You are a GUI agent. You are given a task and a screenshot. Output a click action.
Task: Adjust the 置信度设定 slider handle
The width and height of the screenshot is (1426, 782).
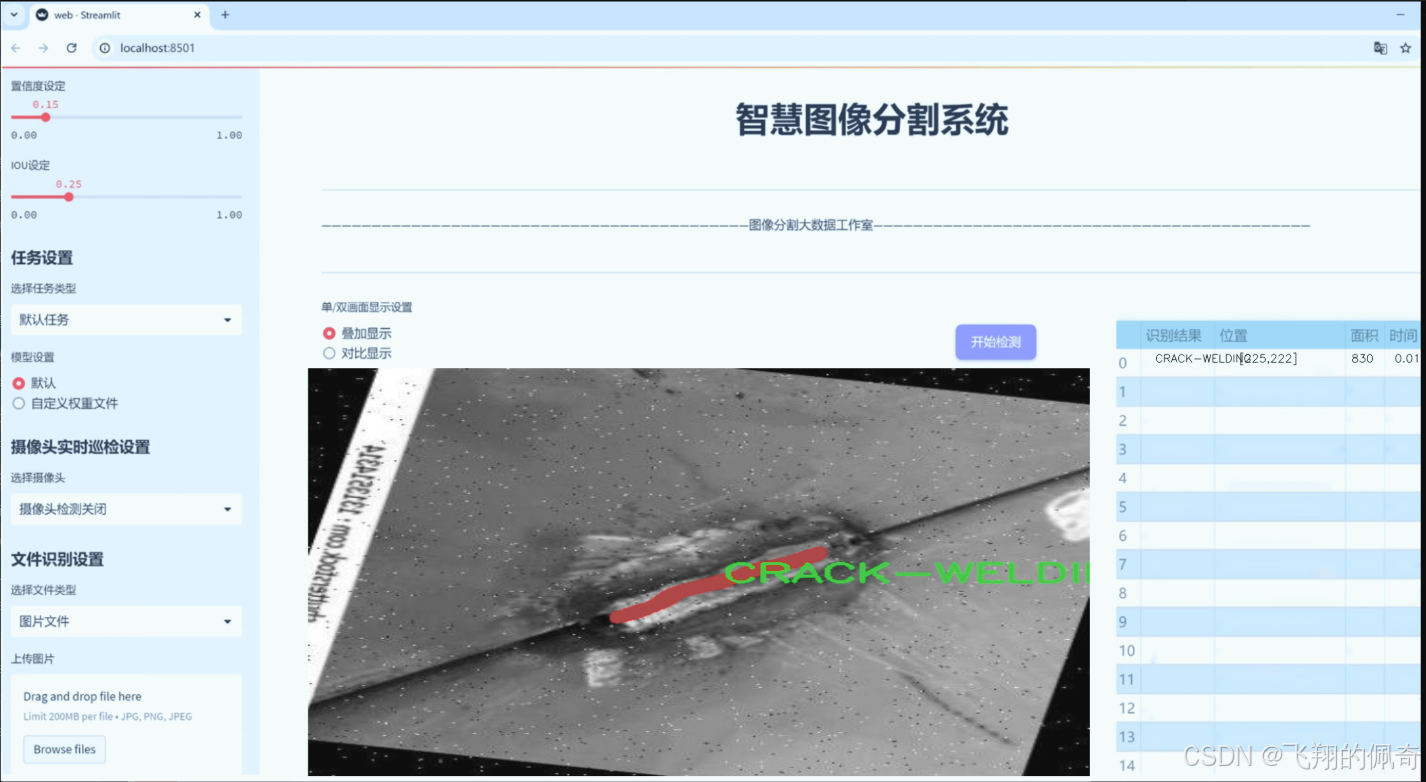[x=45, y=117]
